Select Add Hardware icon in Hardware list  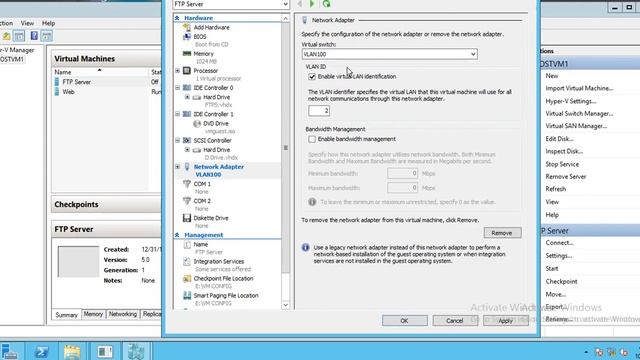coord(187,27)
